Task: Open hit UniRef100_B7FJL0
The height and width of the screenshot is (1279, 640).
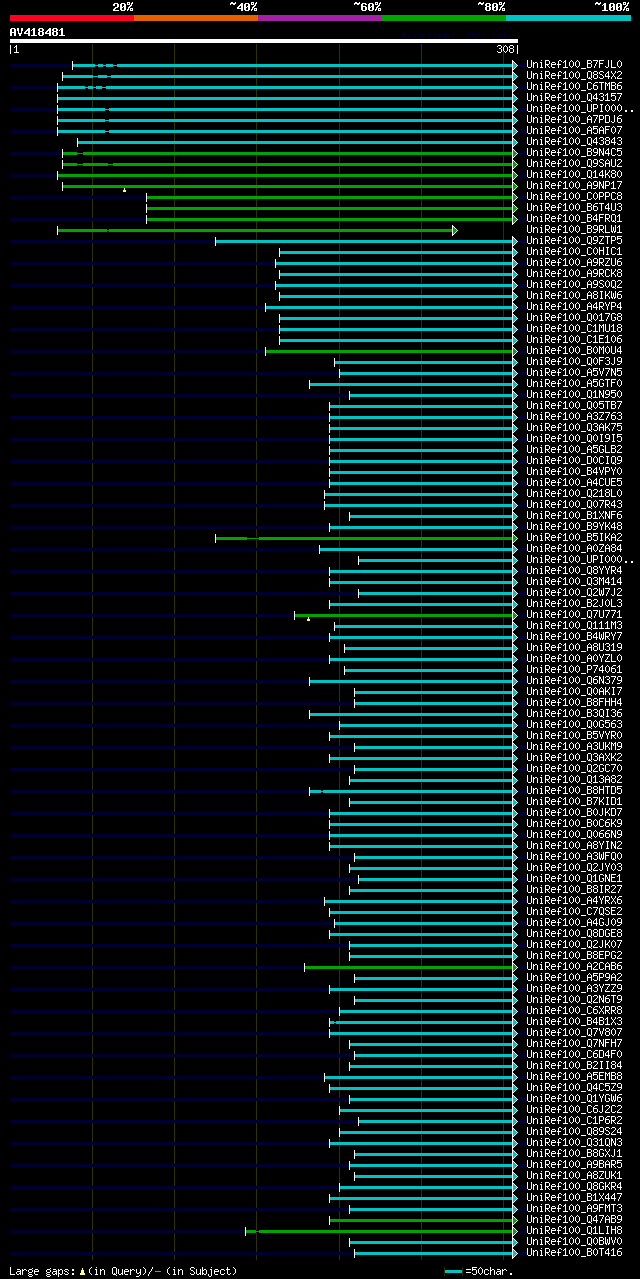Action: [574, 65]
